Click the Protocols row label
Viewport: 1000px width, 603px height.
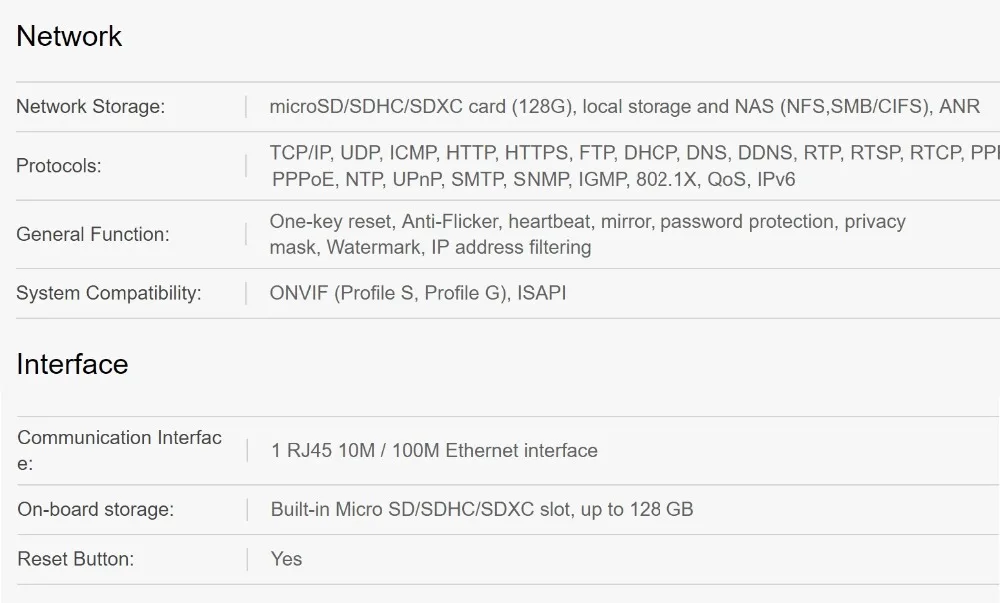point(58,166)
